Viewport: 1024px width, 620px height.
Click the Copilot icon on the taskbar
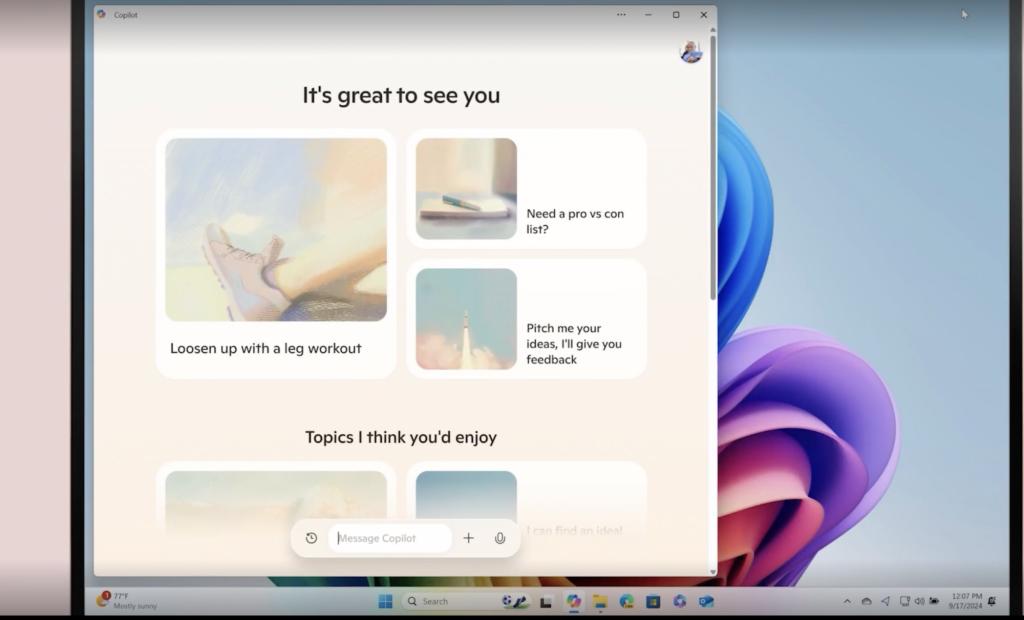pos(574,601)
